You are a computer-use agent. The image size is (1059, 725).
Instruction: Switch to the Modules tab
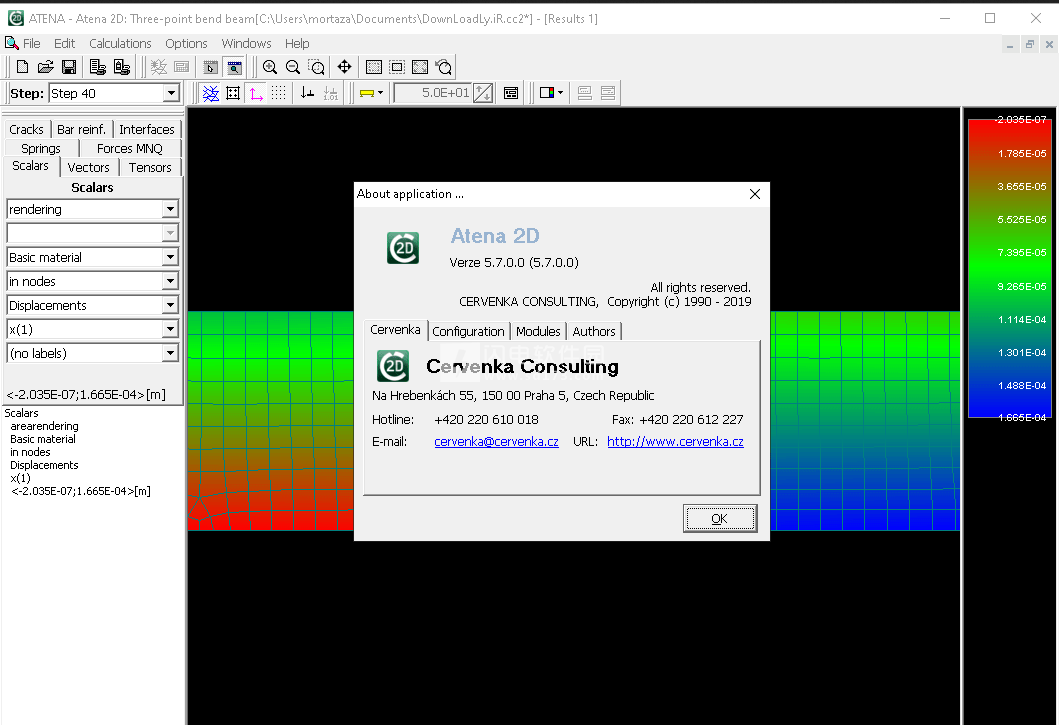tap(538, 331)
